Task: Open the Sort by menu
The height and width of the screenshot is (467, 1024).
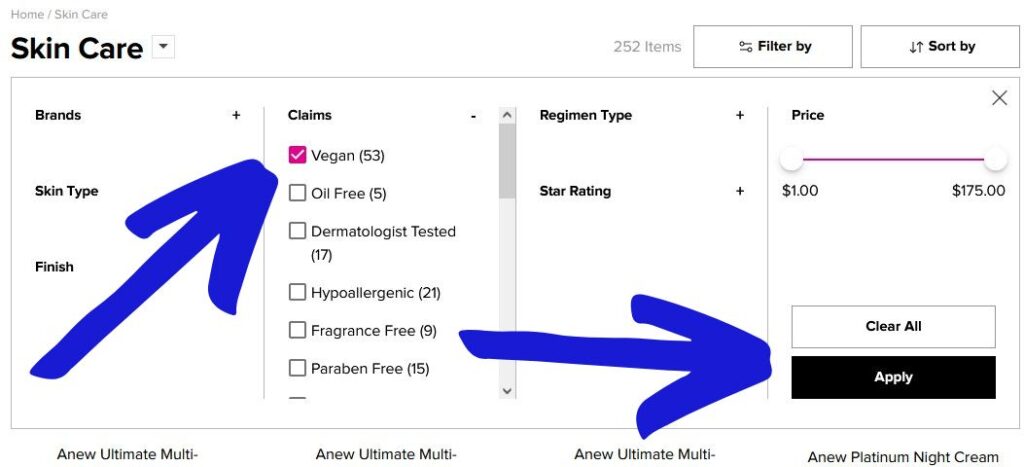Action: click(x=940, y=46)
